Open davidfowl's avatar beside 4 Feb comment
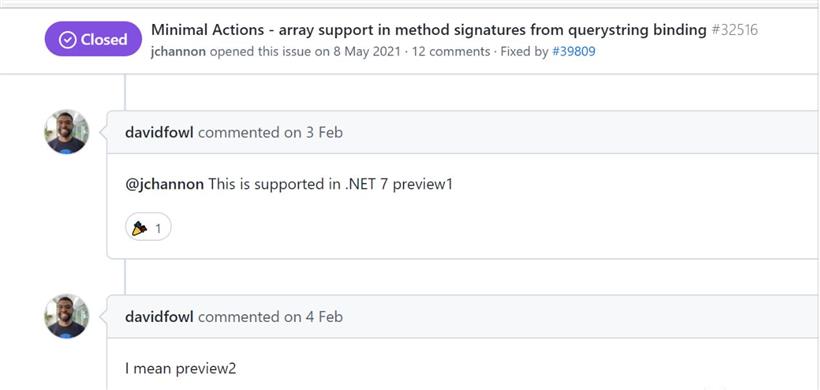This screenshot has width=820, height=390. tap(66, 316)
